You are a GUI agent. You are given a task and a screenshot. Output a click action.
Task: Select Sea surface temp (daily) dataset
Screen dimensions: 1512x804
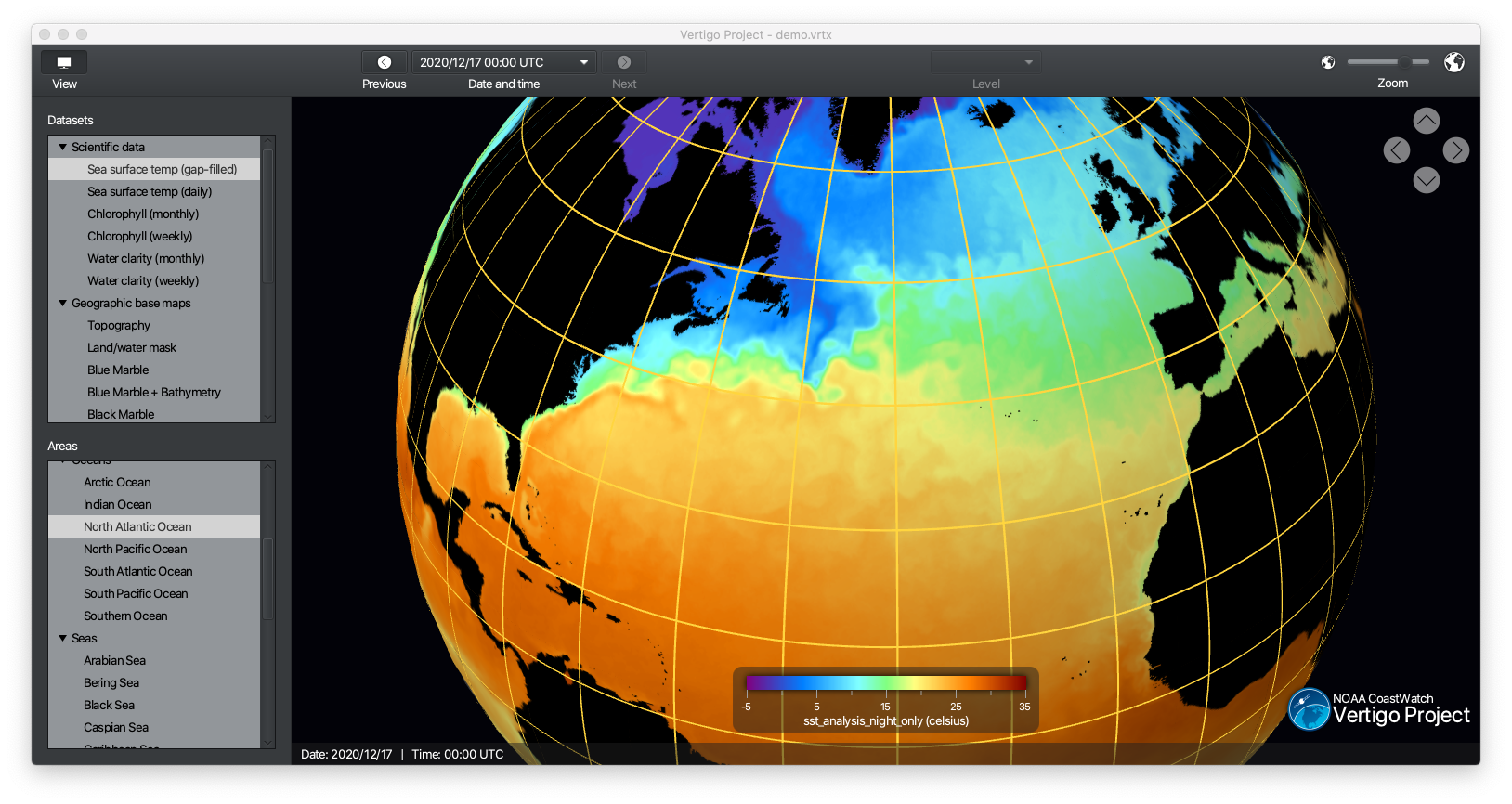150,191
